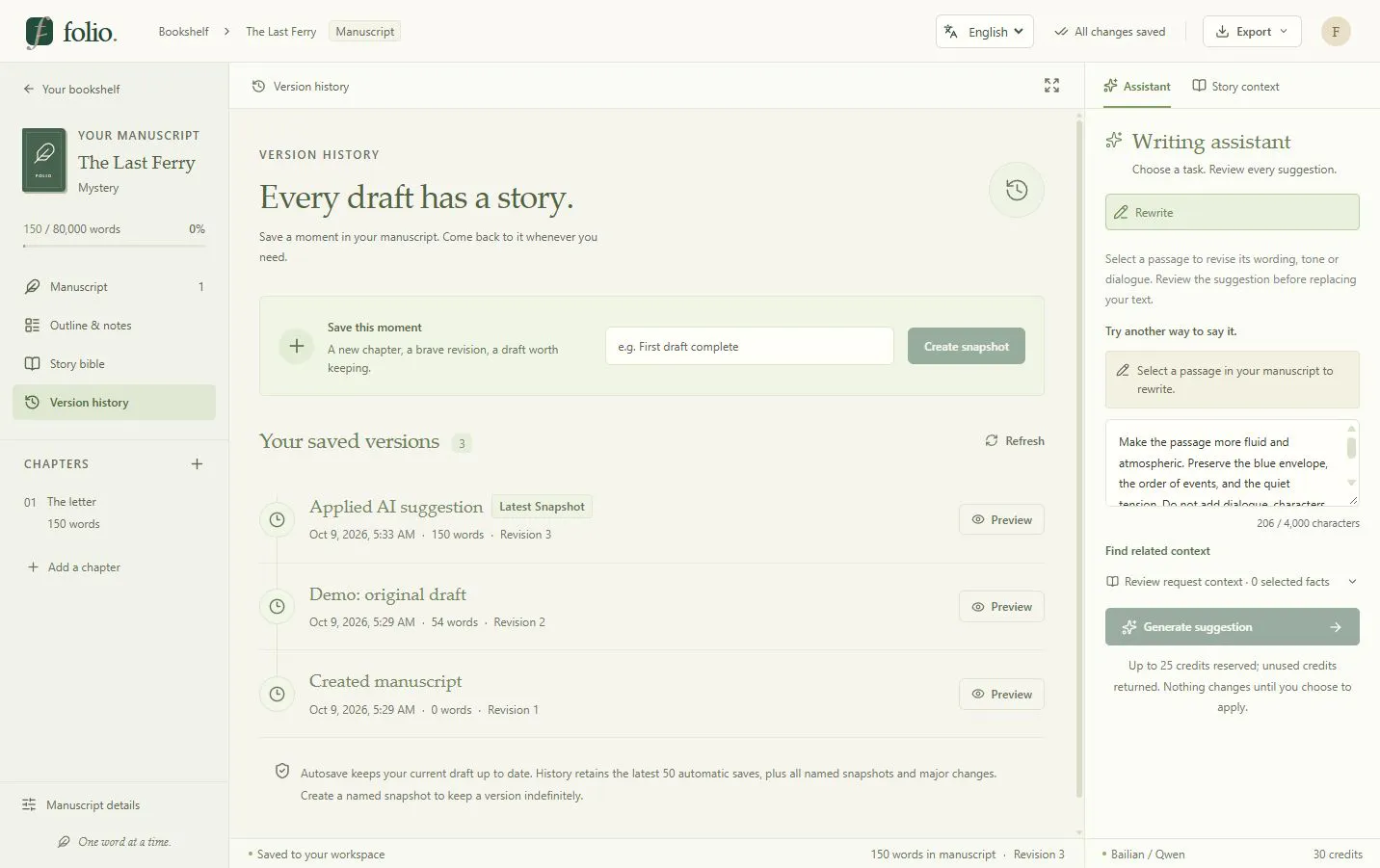Expand Review request context section

[1232, 582]
